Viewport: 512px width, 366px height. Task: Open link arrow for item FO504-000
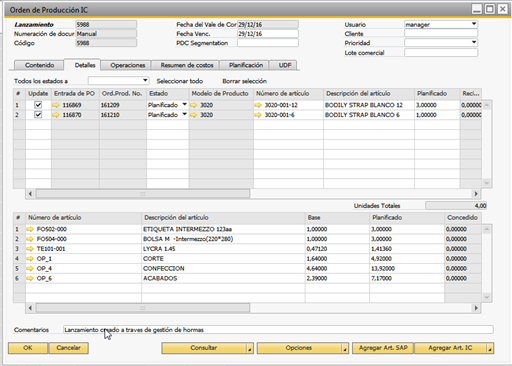coord(30,239)
